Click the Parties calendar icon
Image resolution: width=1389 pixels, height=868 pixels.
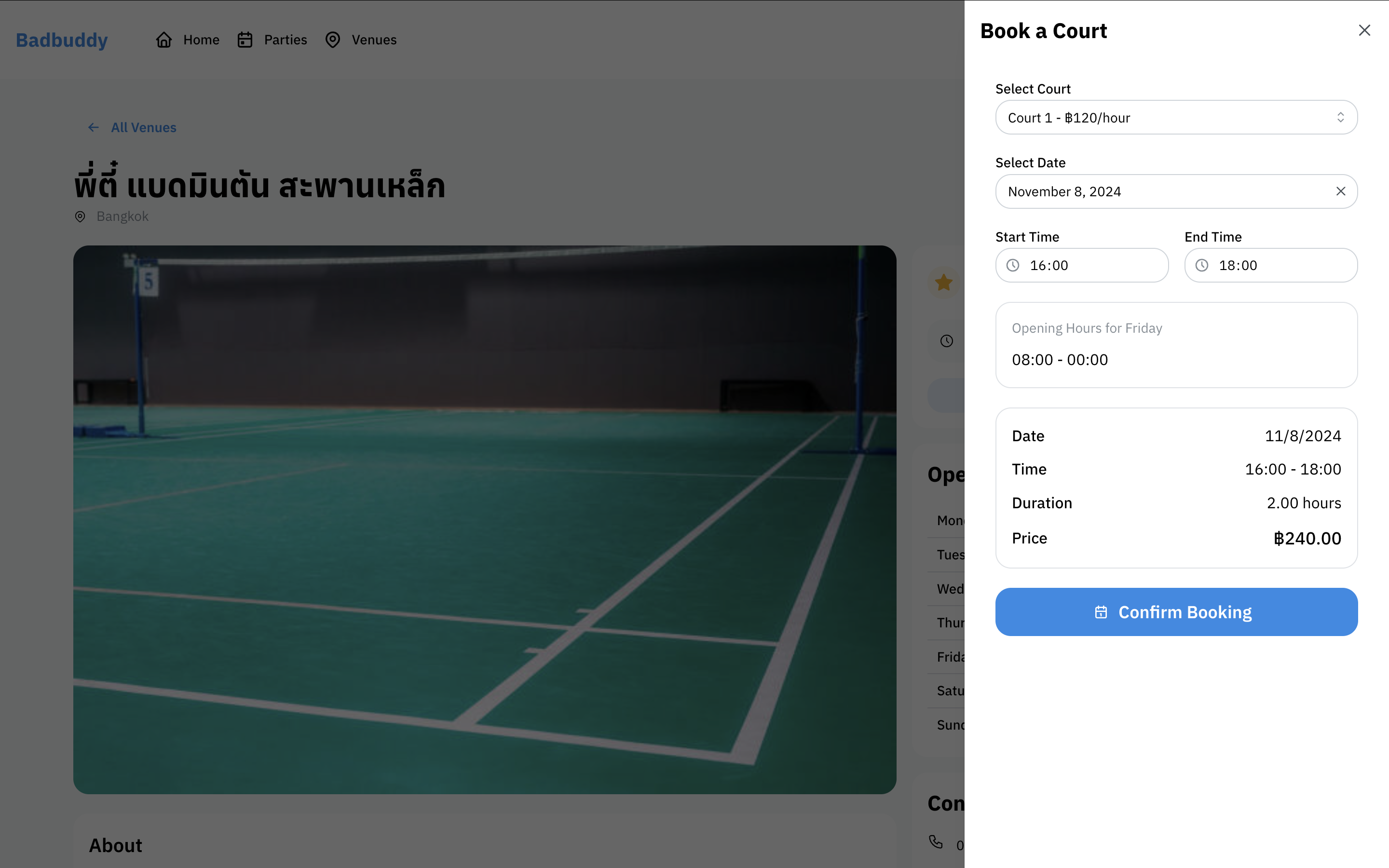[x=245, y=40]
